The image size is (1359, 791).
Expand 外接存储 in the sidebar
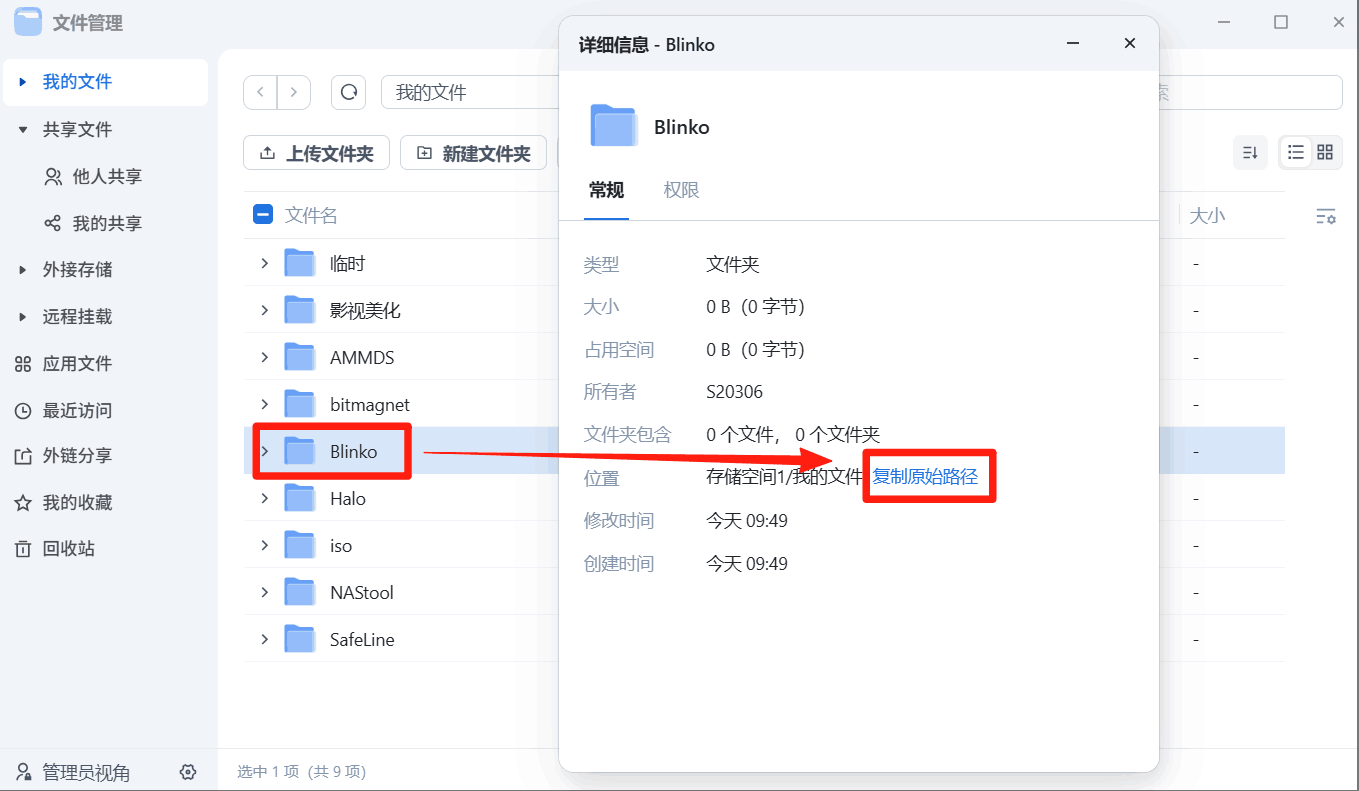[23, 270]
